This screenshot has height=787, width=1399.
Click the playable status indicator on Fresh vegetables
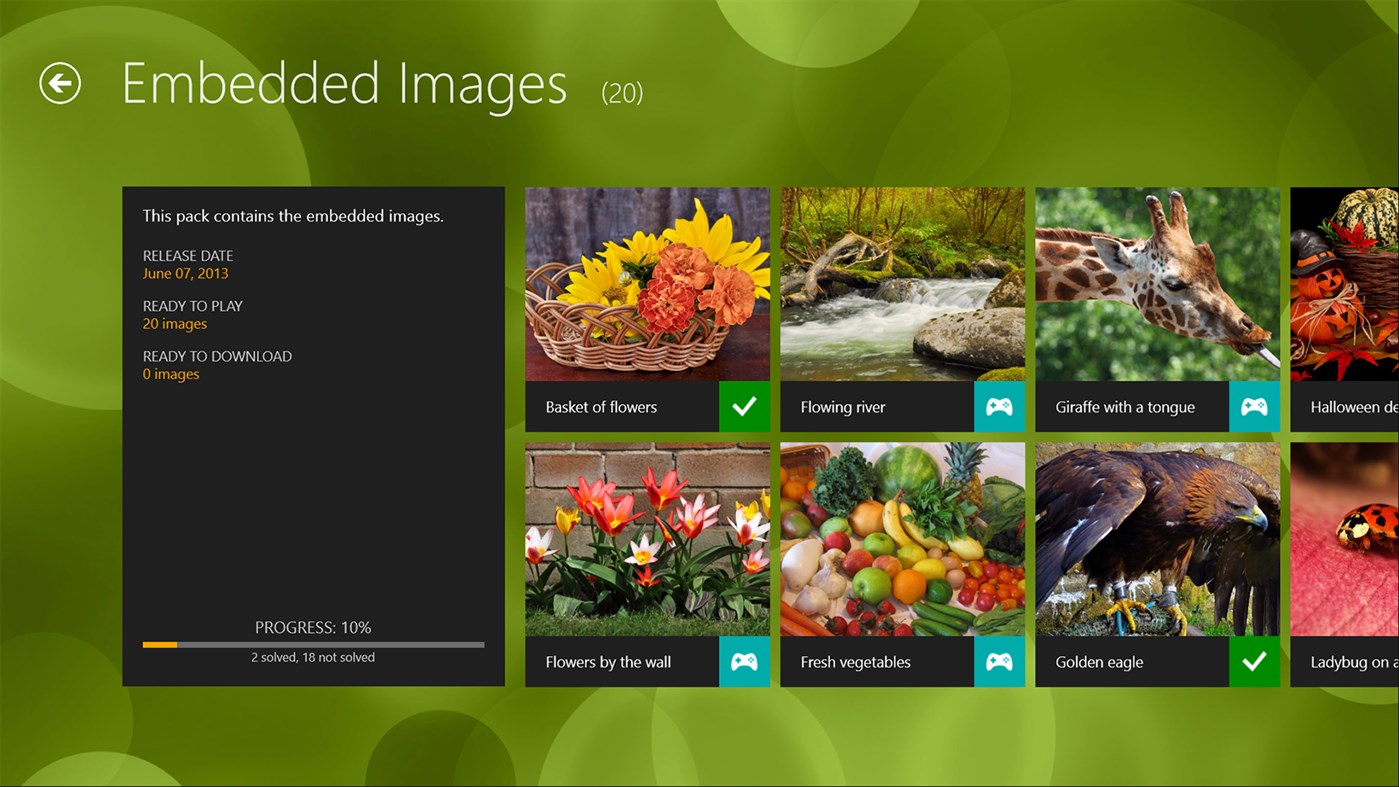click(x=999, y=661)
